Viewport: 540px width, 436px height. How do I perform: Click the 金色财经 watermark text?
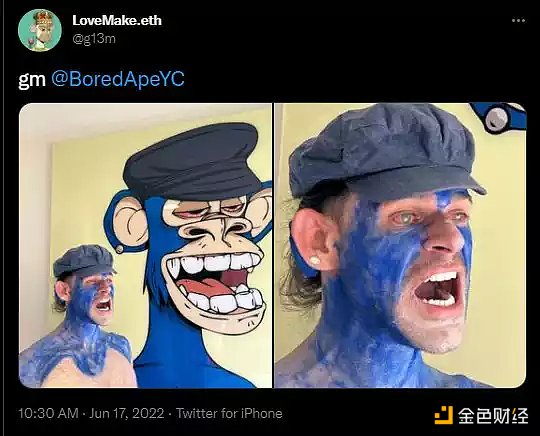(493, 415)
